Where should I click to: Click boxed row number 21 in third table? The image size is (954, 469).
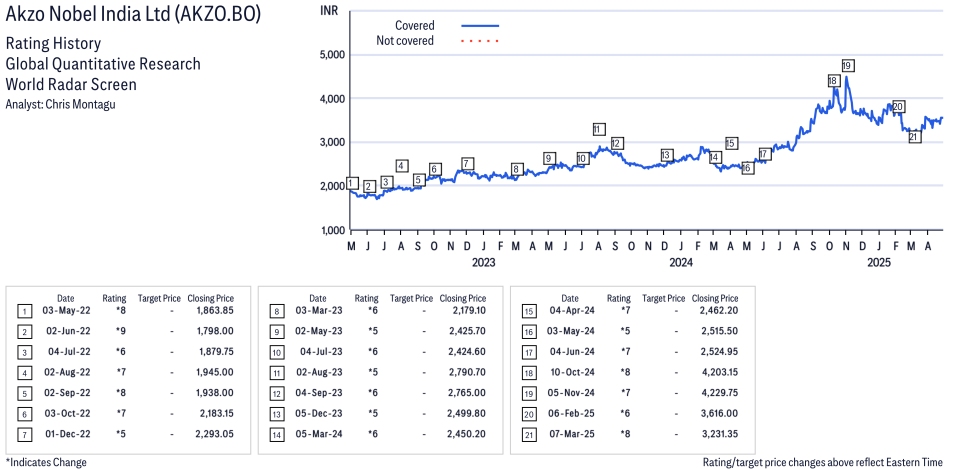527,435
